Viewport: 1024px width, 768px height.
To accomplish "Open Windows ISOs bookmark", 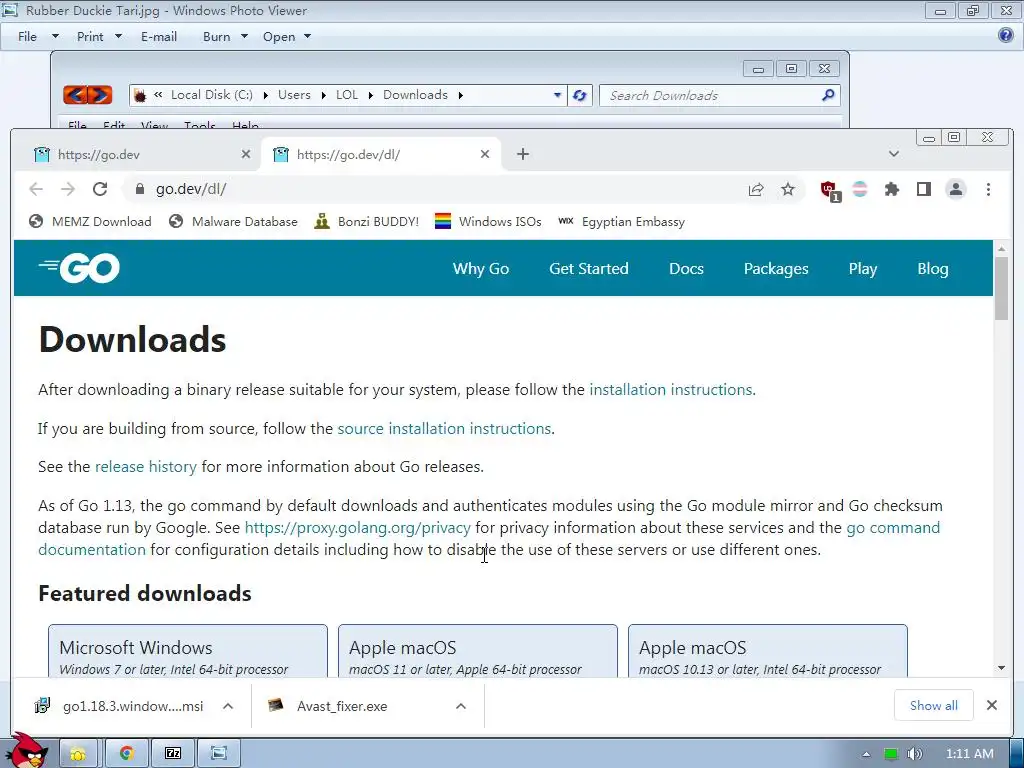I will [488, 221].
